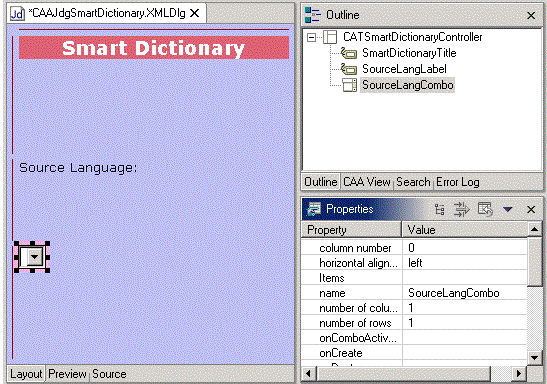This screenshot has width=547, height=384.
Task: Edit the number of rows value
Action: [465, 323]
